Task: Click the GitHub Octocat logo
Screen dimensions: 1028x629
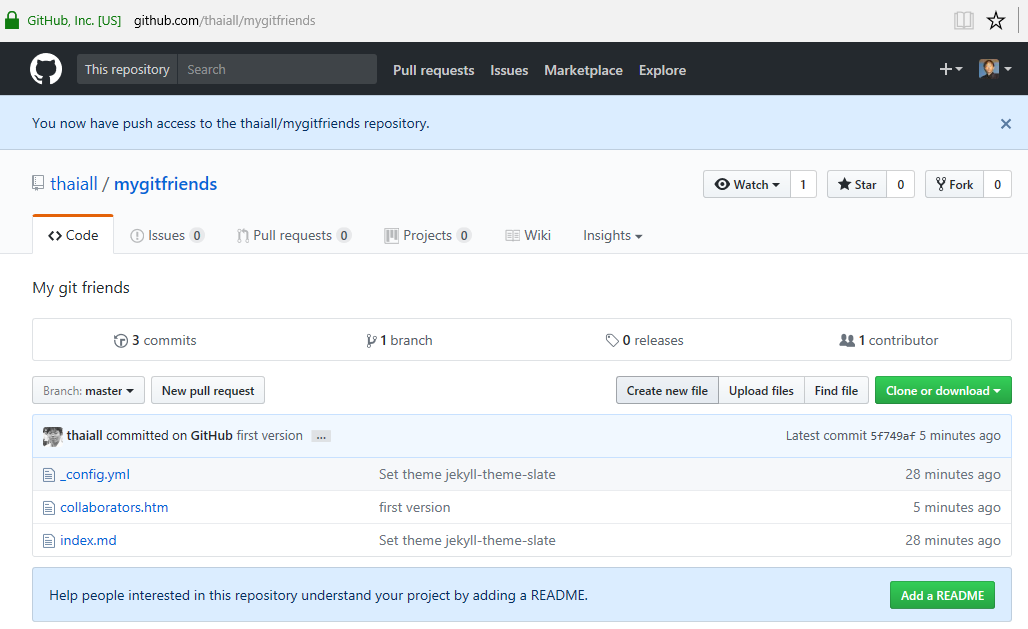Action: pos(46,69)
